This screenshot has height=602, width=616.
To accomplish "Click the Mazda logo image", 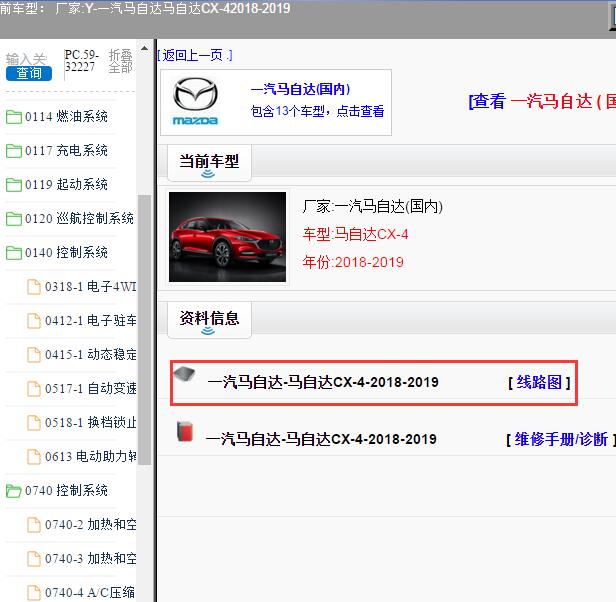I will pos(195,101).
